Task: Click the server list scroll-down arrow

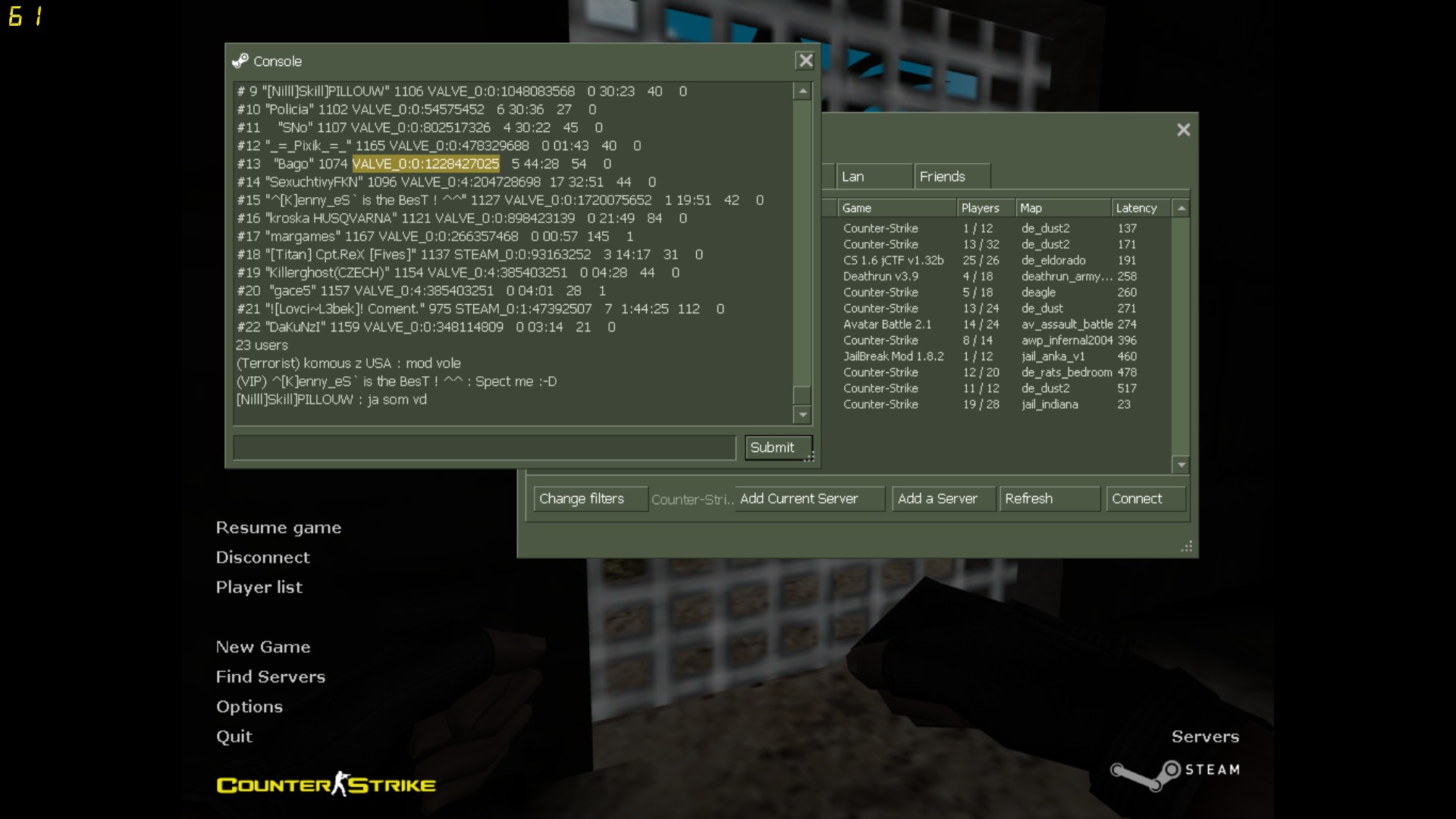Action: pos(1181,464)
